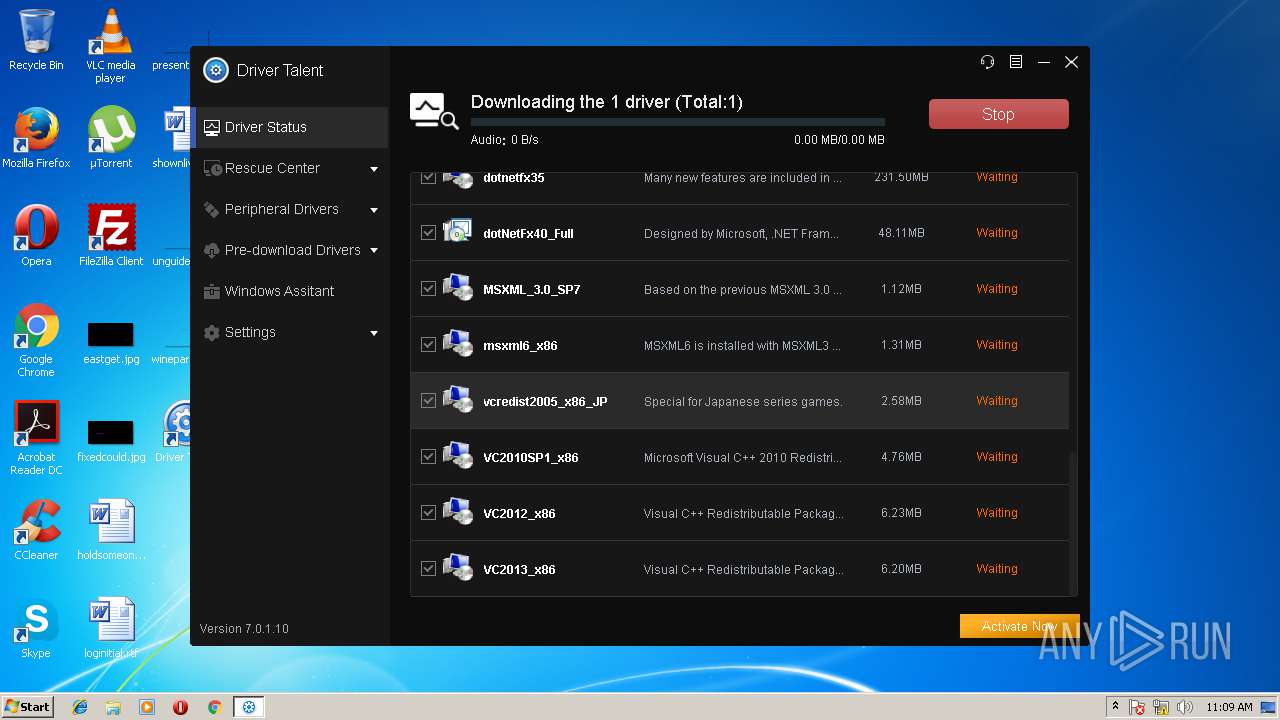Open the Opera icon in the taskbar
Image resolution: width=1280 pixels, height=720 pixels.
[x=180, y=707]
